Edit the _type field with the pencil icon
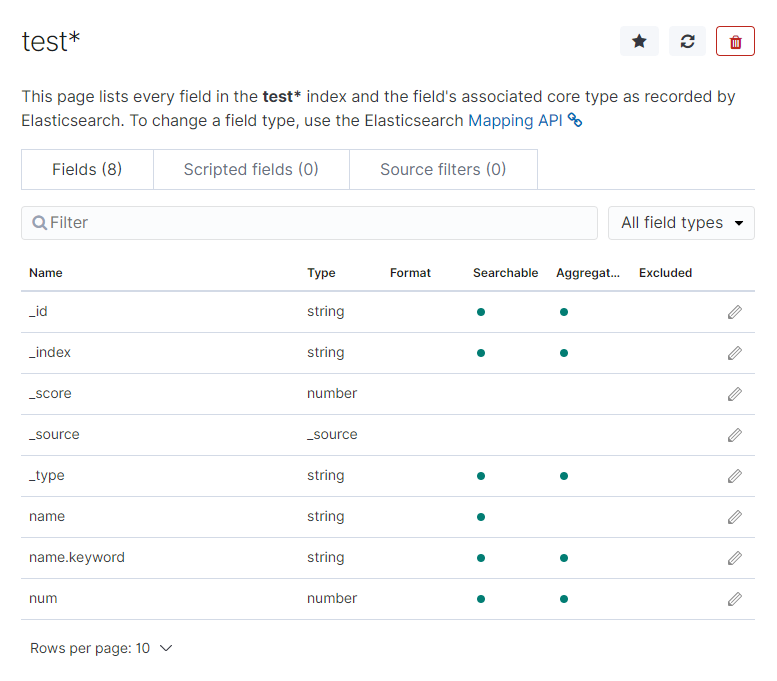The height and width of the screenshot is (681, 777). pos(735,476)
